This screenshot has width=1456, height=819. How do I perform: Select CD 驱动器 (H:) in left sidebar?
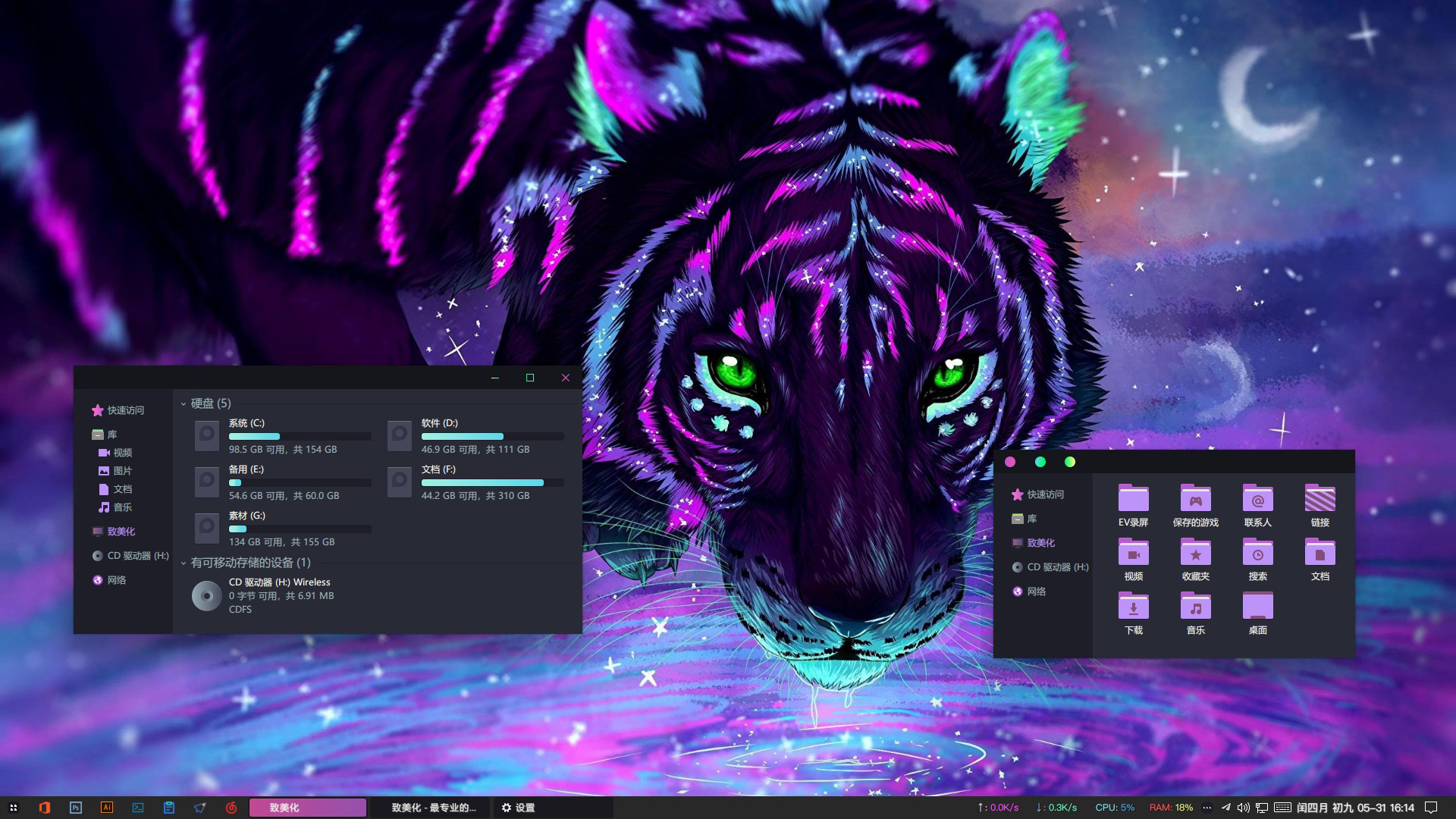pyautogui.click(x=130, y=556)
